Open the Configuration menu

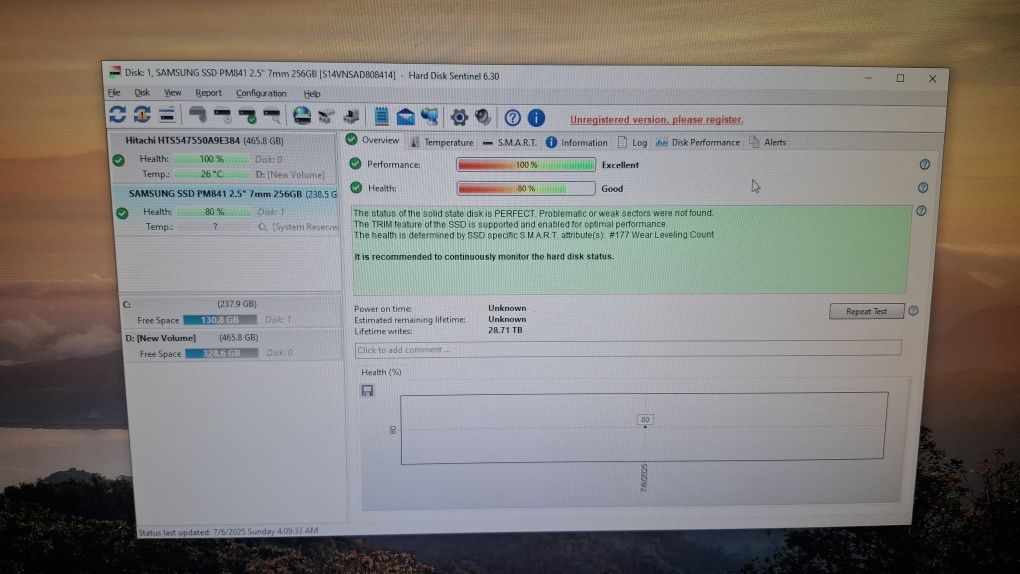point(261,93)
